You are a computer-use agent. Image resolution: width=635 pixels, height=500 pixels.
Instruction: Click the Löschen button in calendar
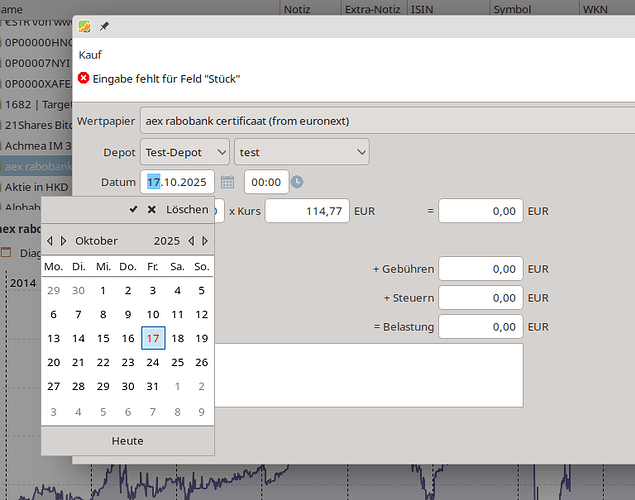[186, 210]
